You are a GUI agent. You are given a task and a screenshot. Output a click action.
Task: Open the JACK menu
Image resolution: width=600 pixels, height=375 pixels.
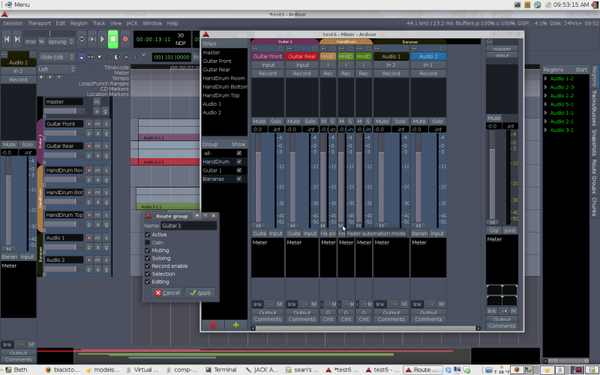132,23
